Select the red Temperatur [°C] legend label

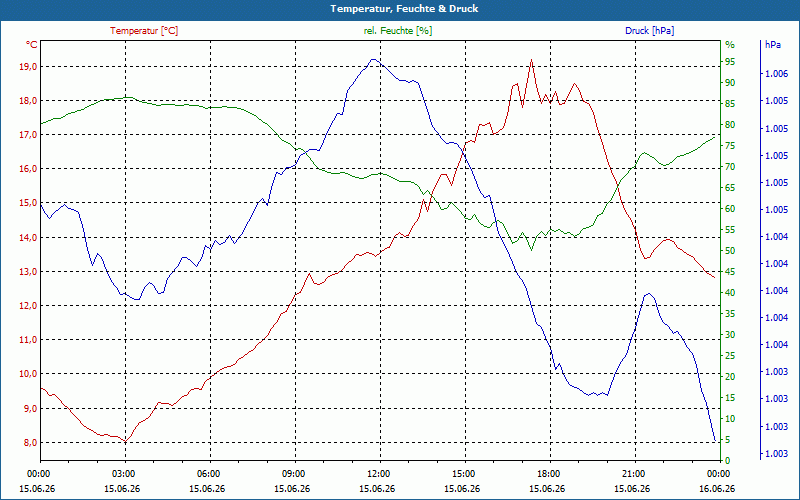pyautogui.click(x=144, y=31)
